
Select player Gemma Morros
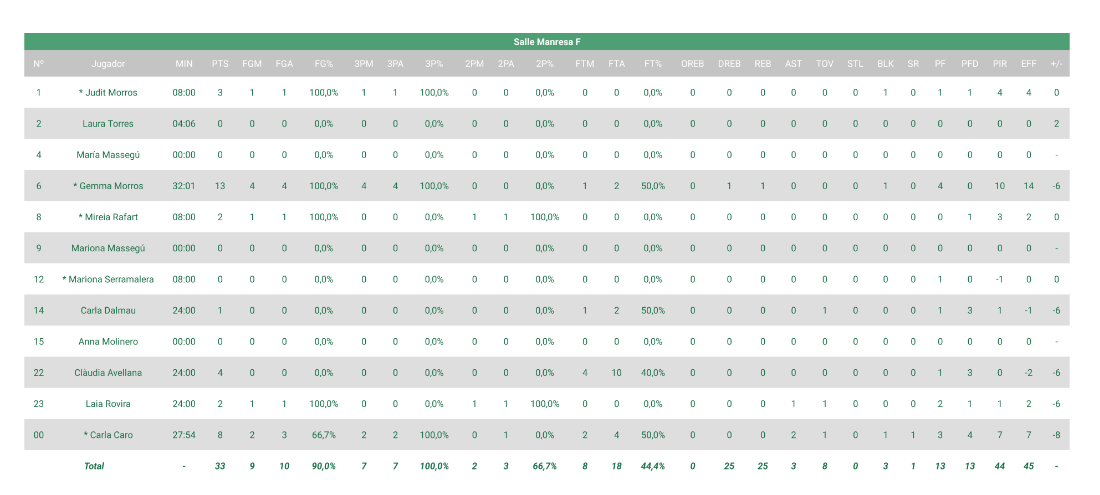[x=108, y=186]
